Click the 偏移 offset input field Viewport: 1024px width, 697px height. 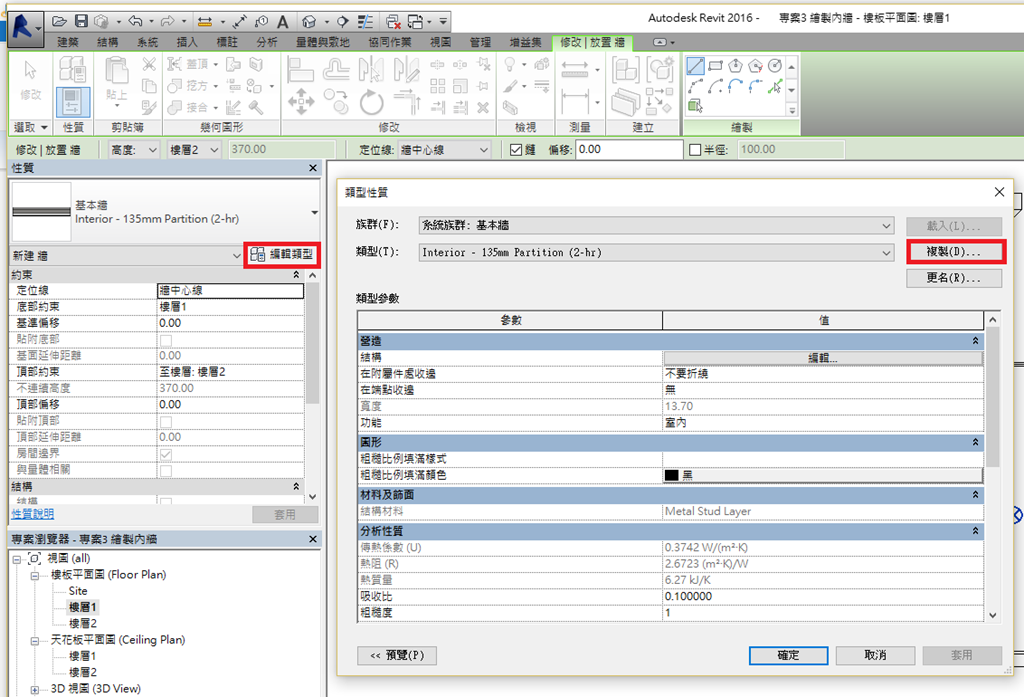click(x=629, y=150)
